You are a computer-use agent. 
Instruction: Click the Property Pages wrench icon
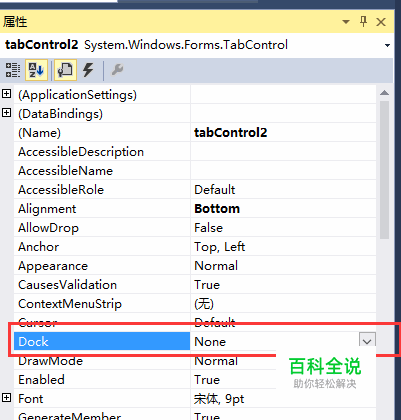(117, 70)
